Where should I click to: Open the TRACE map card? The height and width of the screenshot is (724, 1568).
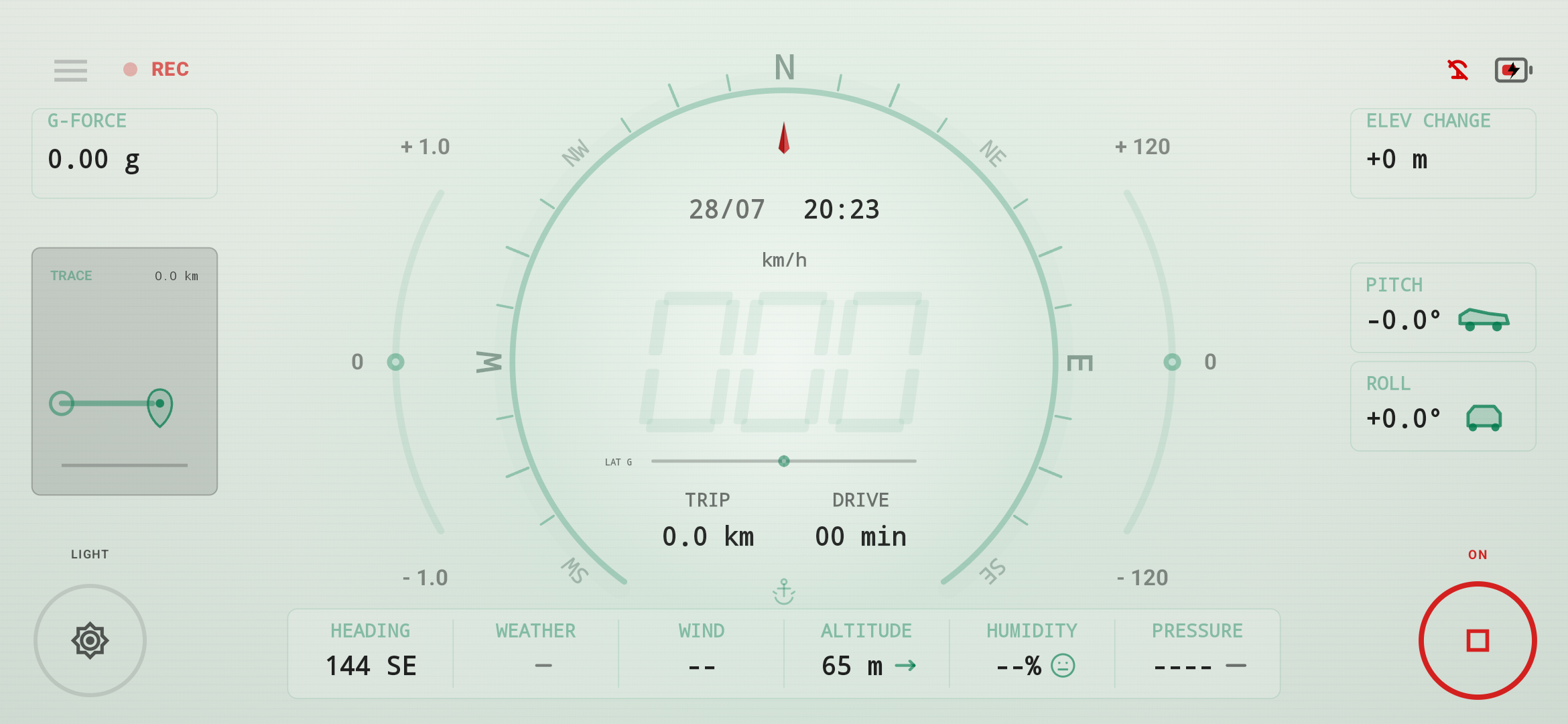tap(125, 371)
